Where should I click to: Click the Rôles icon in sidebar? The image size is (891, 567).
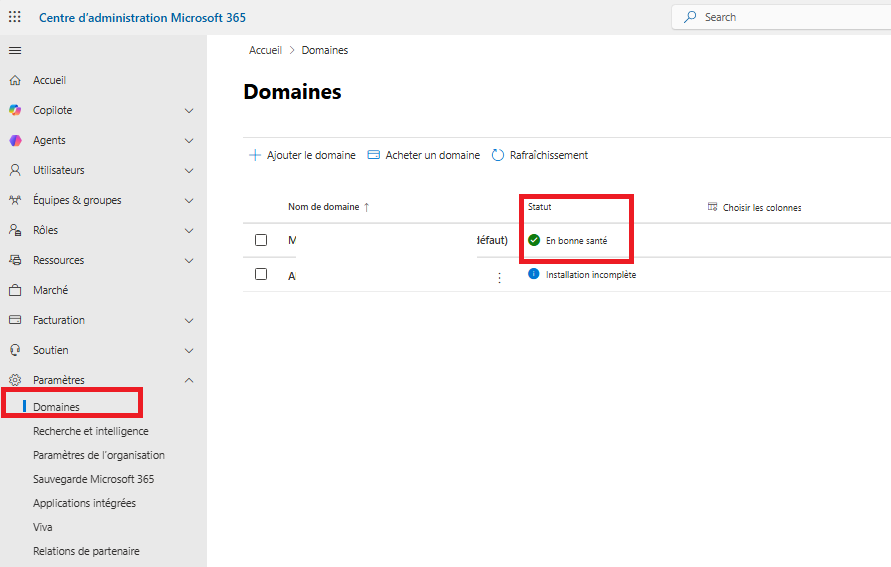pos(15,230)
